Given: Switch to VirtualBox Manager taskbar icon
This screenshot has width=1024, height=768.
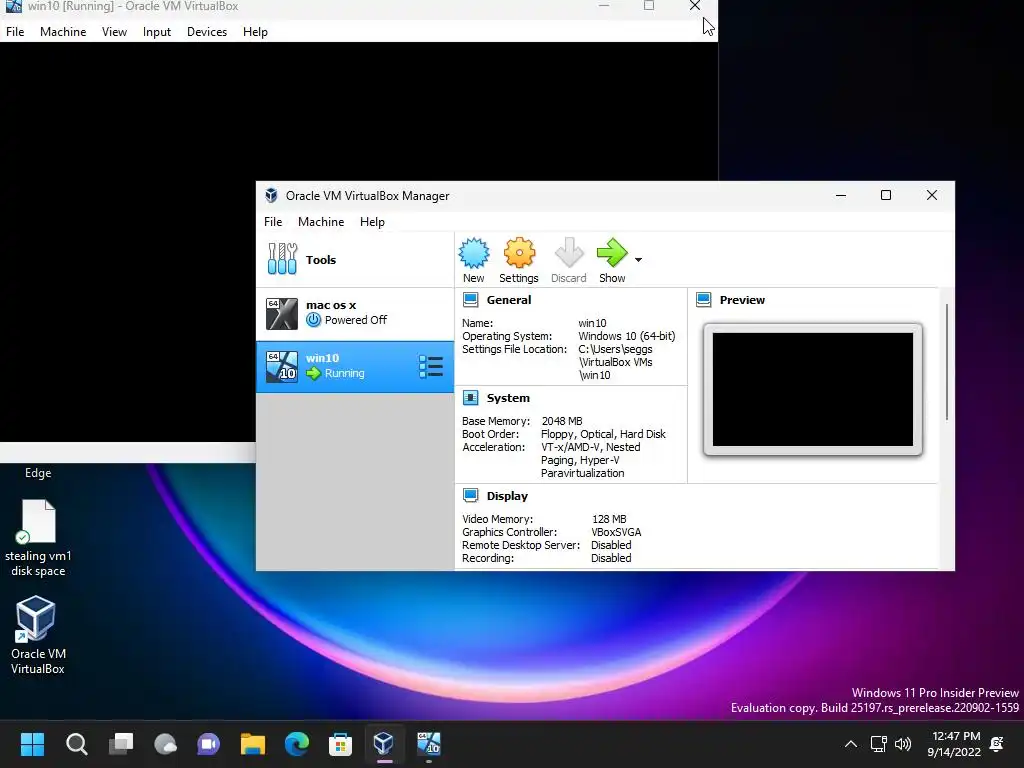Looking at the screenshot, I should point(384,744).
